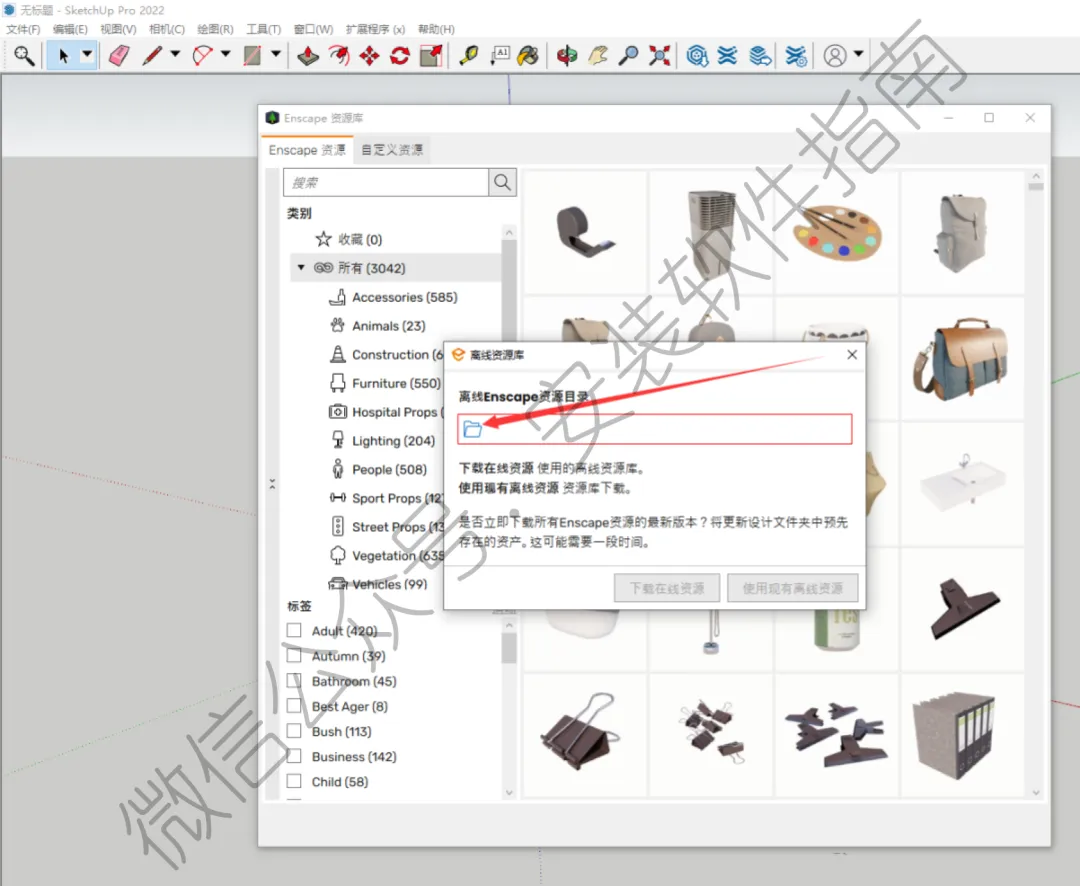Activate the Select arrow tool
The height and width of the screenshot is (886, 1080).
(63, 56)
